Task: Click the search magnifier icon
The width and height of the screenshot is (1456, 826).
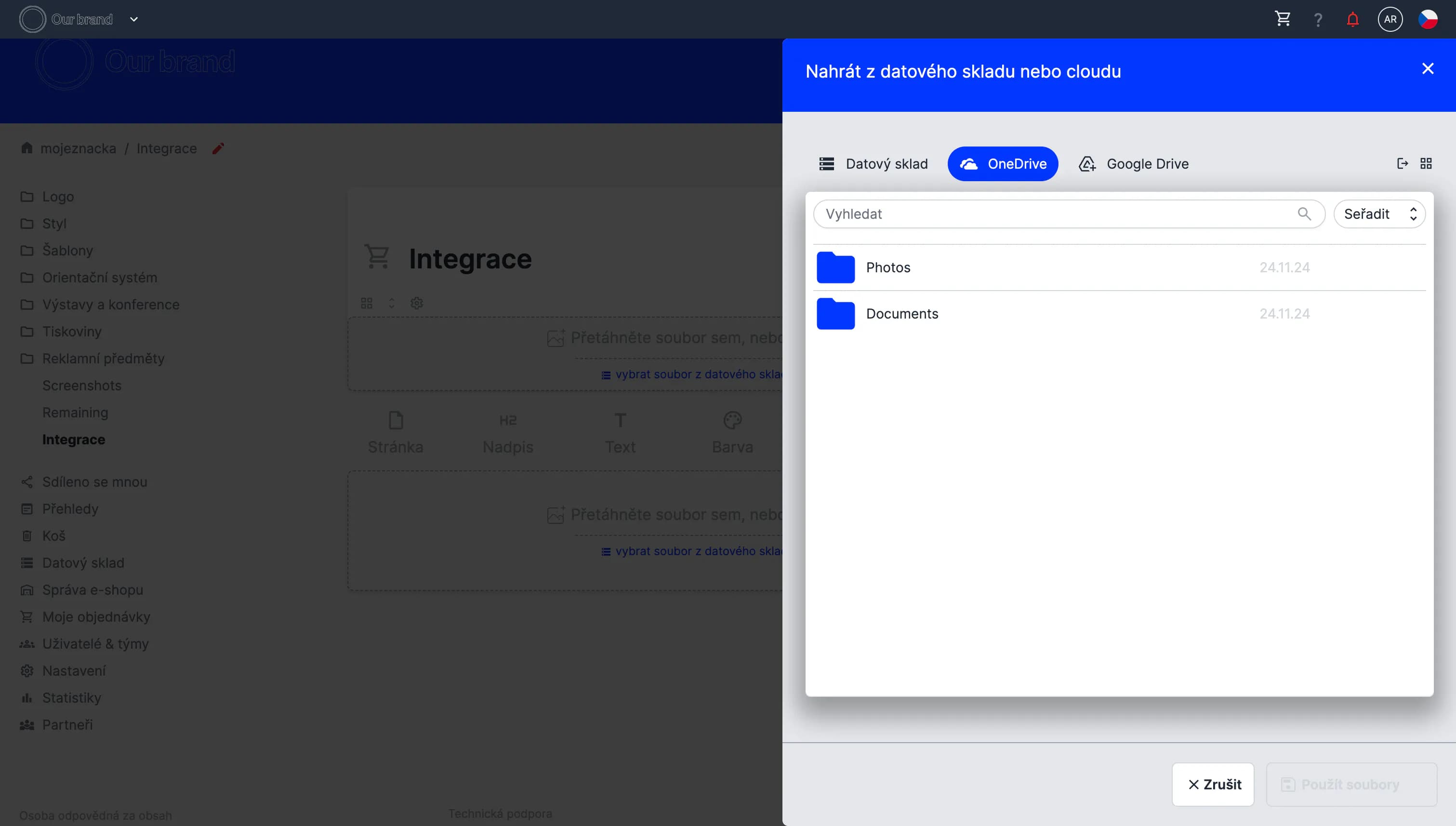Action: [1304, 214]
